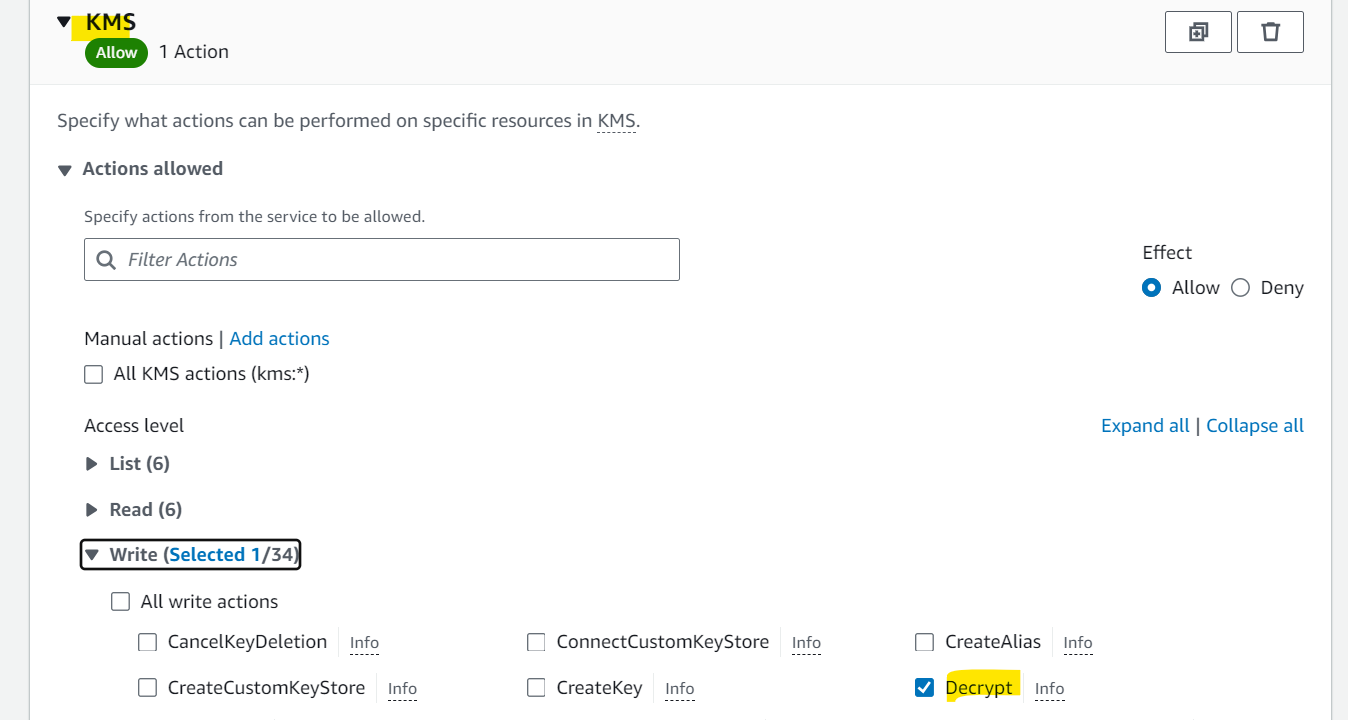Enable the CreateKey action

click(536, 688)
